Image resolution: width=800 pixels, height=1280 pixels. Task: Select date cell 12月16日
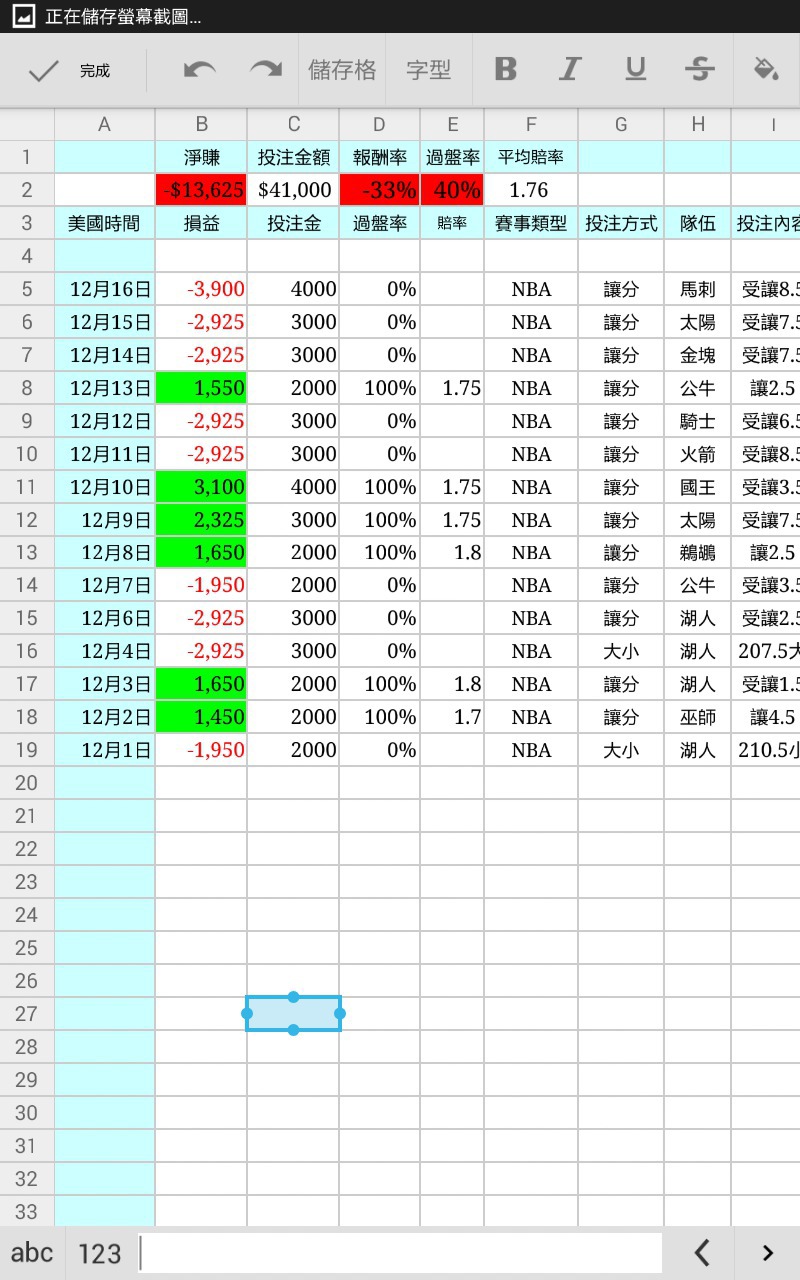click(104, 289)
